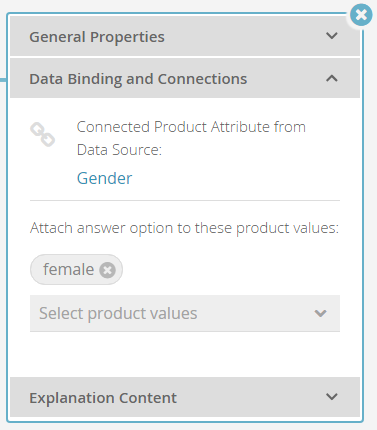Click Connected Product Attribute label text
The width and height of the screenshot is (377, 430).
(191, 138)
